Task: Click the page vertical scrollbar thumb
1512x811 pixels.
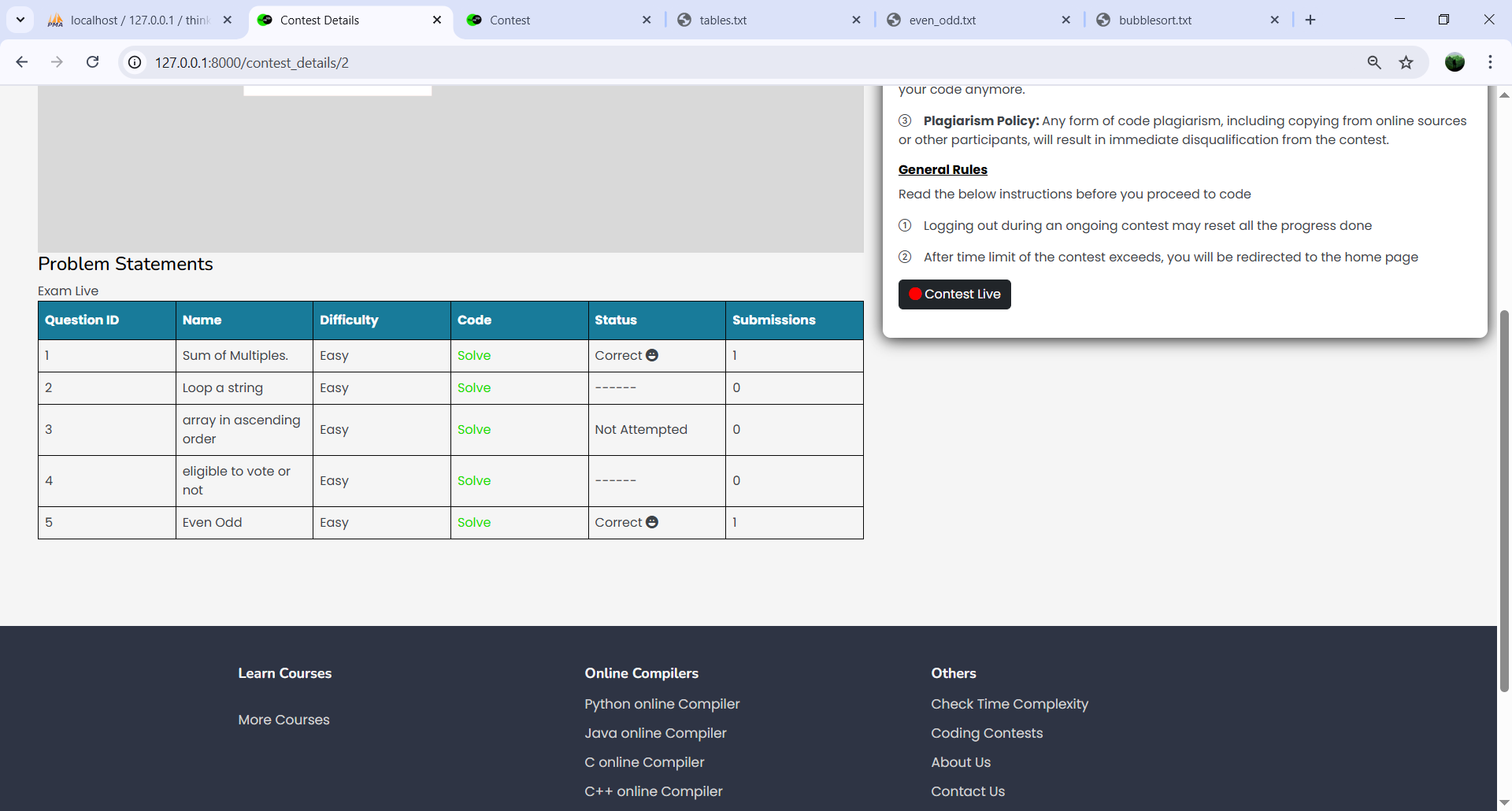Action: [1504, 500]
